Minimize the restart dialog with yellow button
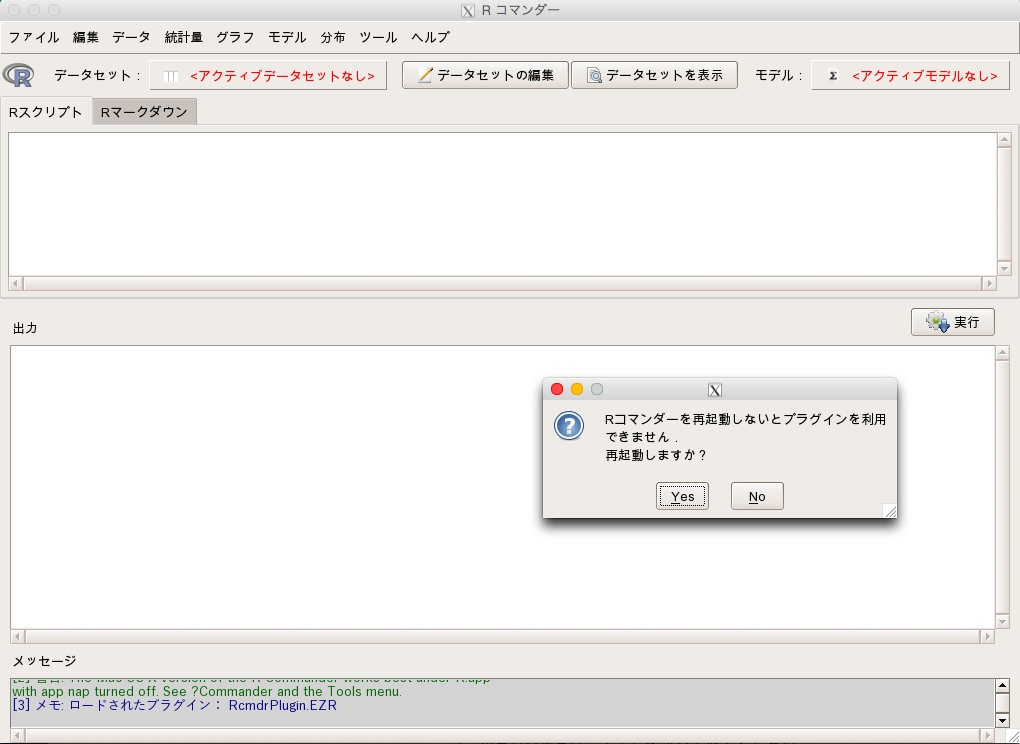This screenshot has width=1020, height=744. pyautogui.click(x=577, y=389)
